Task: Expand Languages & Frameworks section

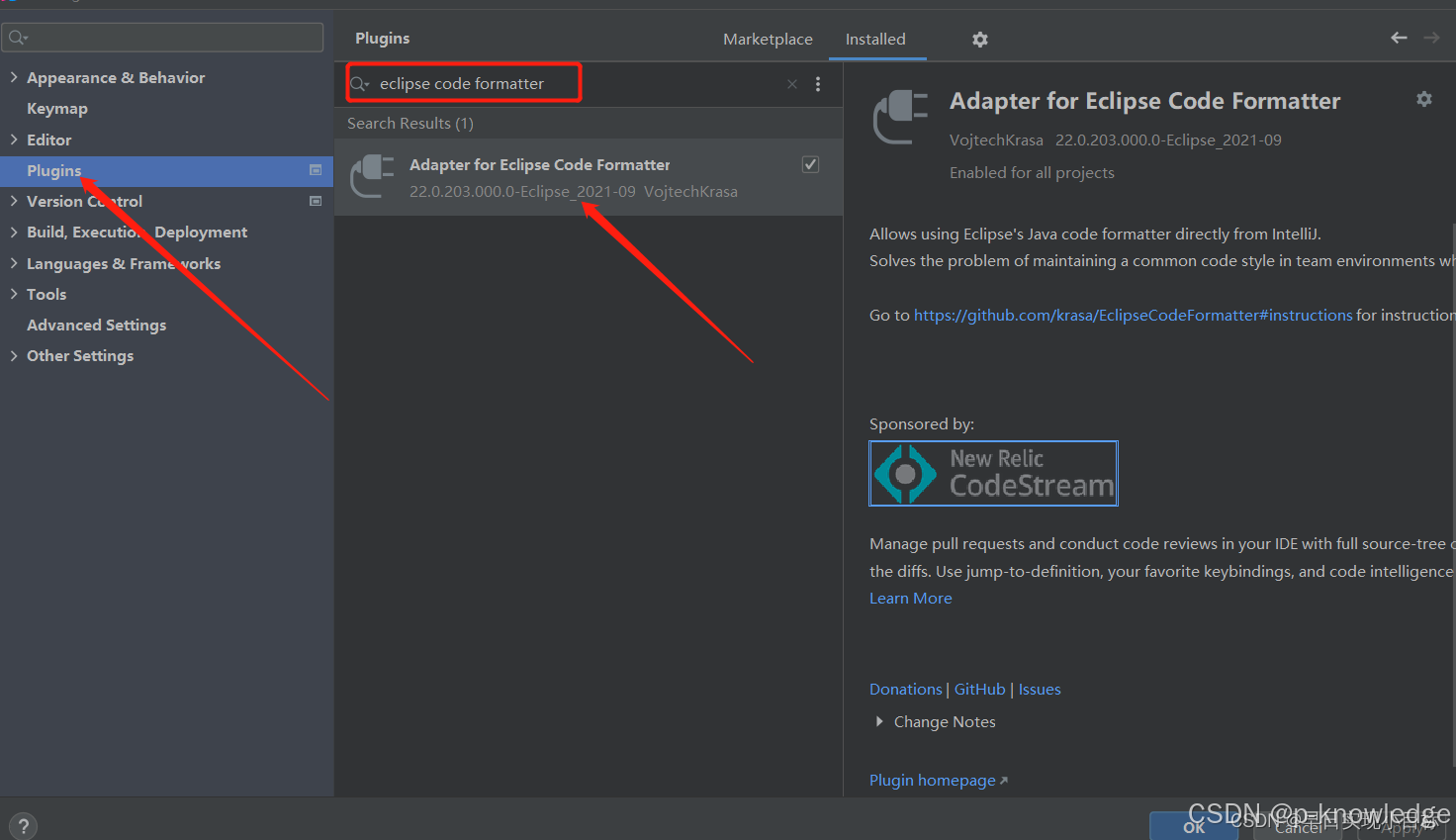Action: (x=14, y=263)
